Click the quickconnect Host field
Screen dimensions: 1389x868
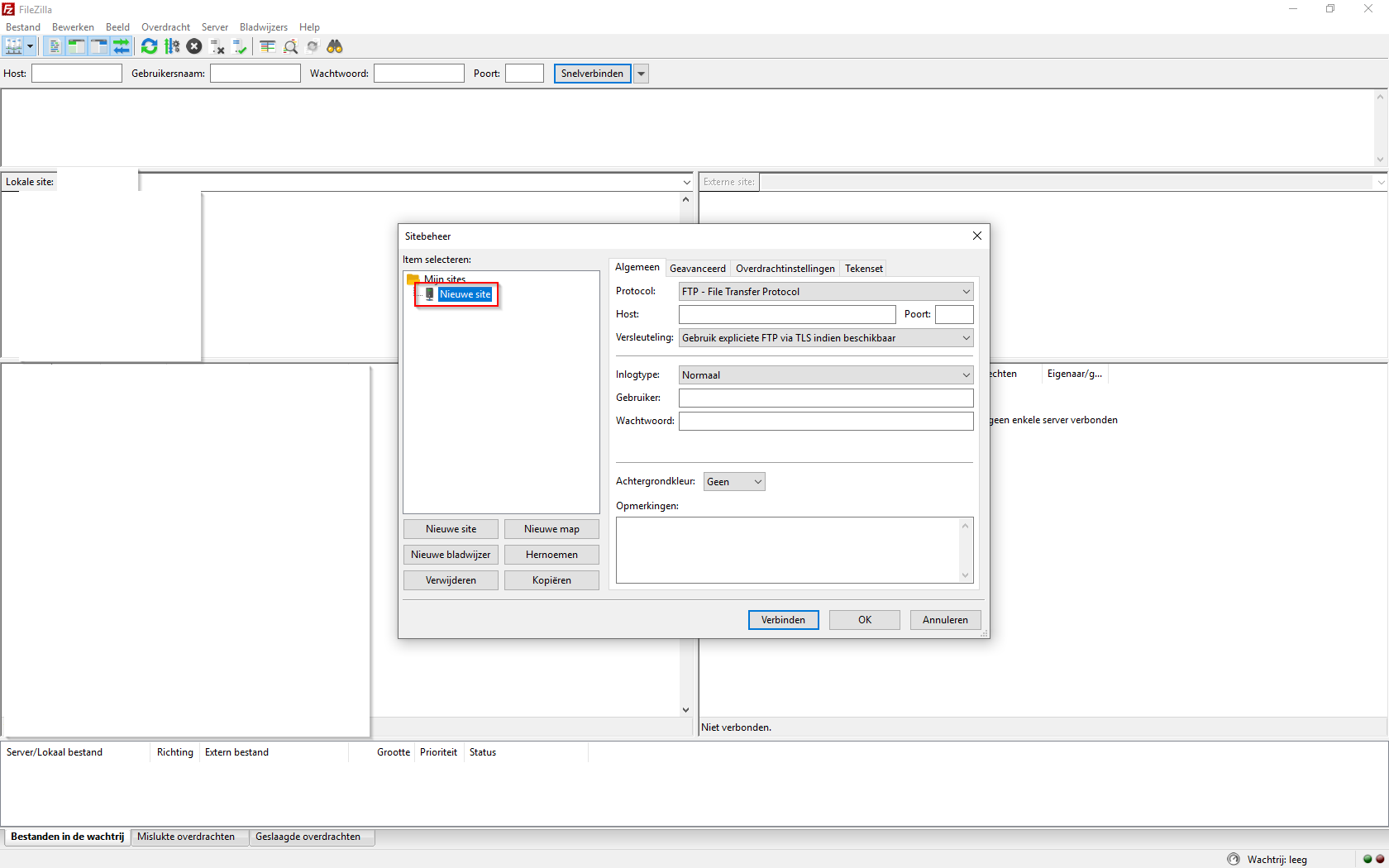coord(77,74)
